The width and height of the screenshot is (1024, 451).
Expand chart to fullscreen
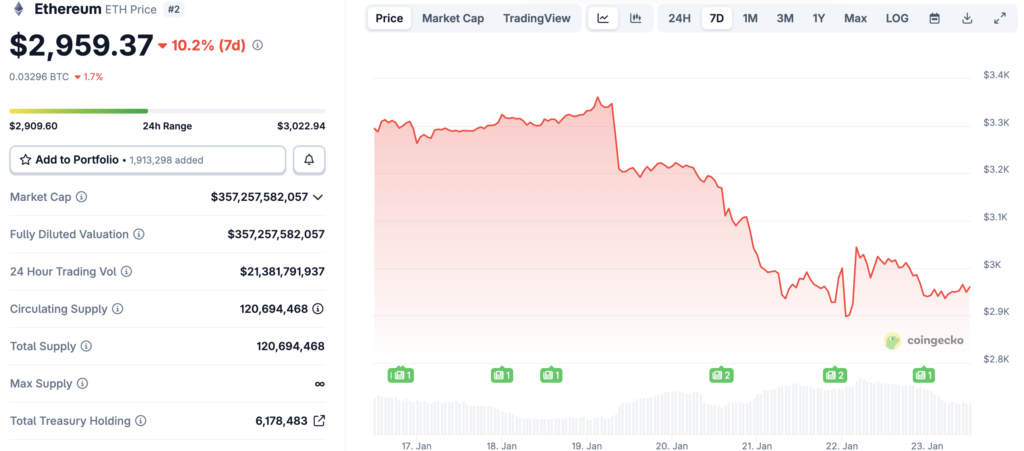point(999,18)
